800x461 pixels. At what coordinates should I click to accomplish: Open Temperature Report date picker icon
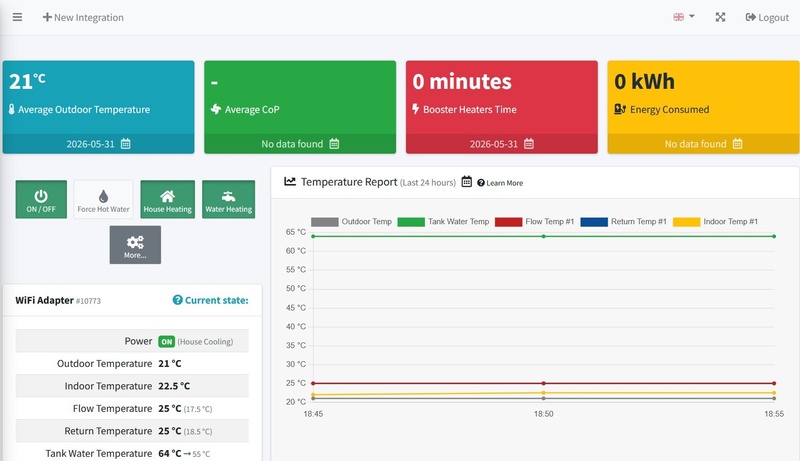point(466,182)
